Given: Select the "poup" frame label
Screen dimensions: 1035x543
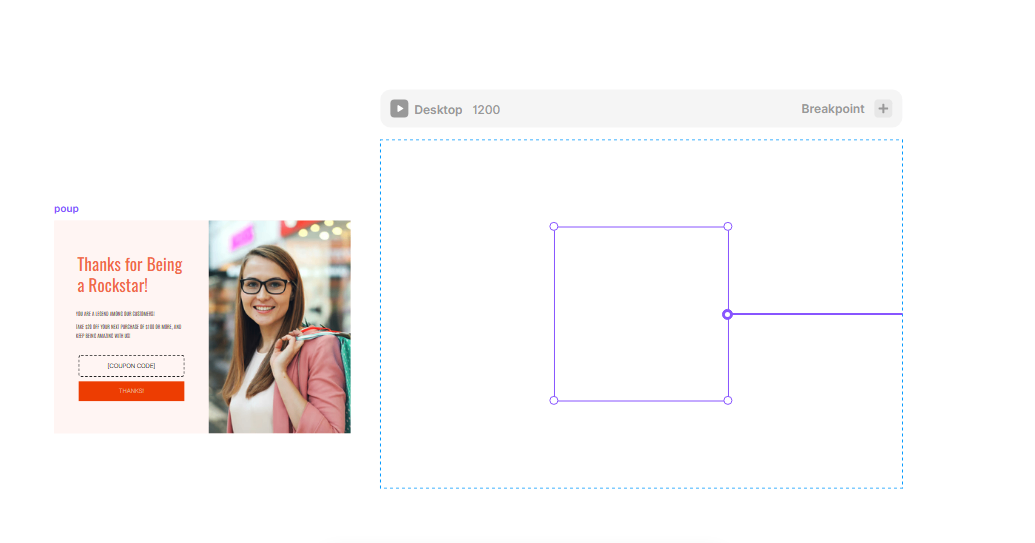Looking at the screenshot, I should click(66, 209).
